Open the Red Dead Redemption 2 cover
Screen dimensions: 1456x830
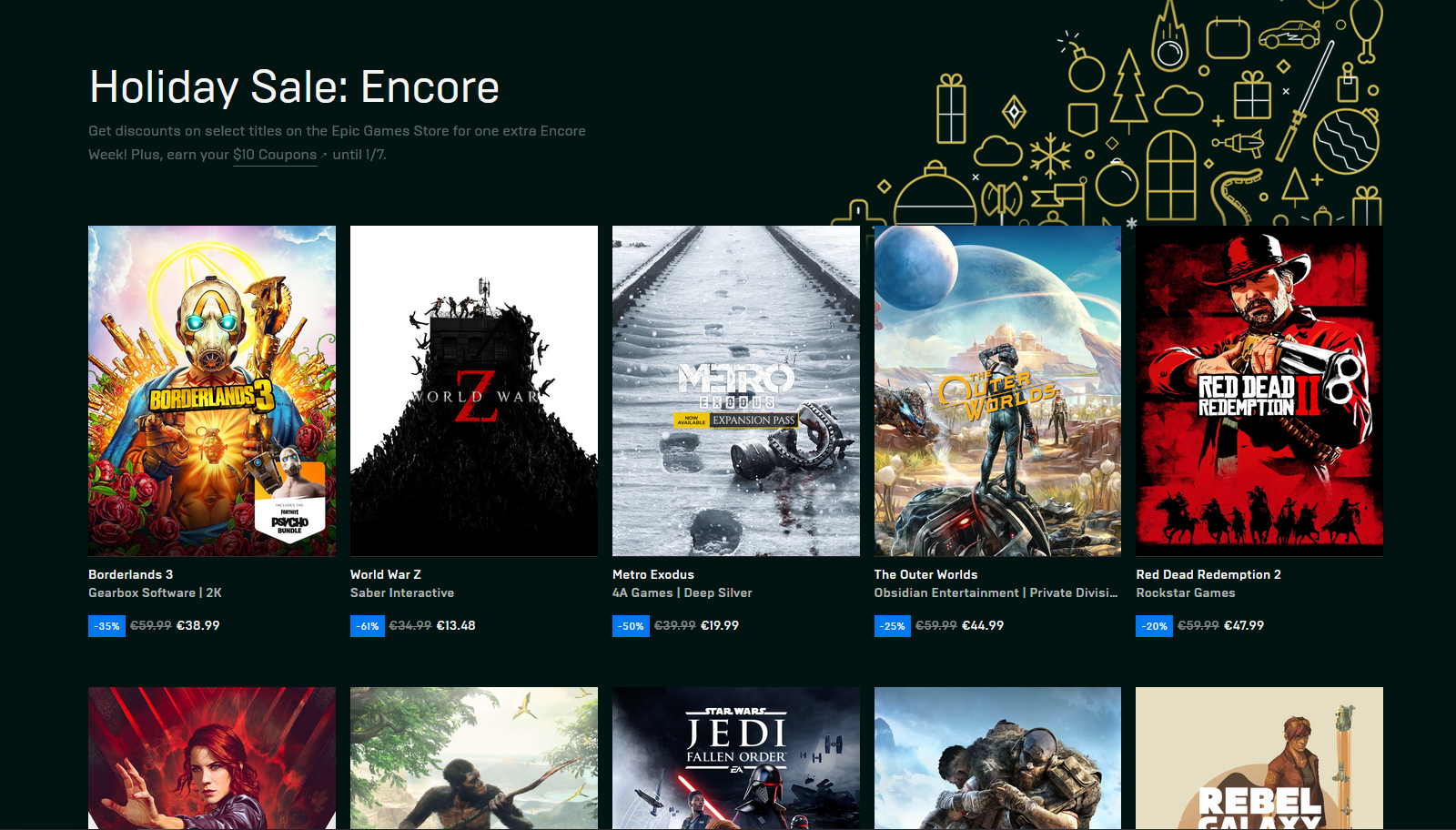pyautogui.click(x=1259, y=390)
